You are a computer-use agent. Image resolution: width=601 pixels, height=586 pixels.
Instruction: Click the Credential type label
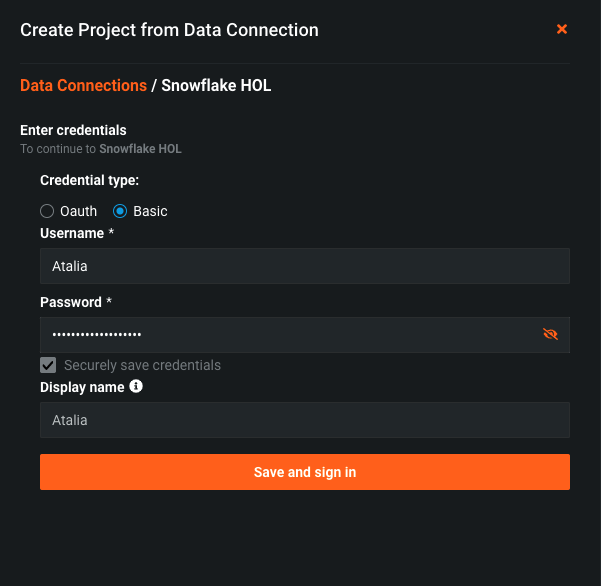pos(90,181)
